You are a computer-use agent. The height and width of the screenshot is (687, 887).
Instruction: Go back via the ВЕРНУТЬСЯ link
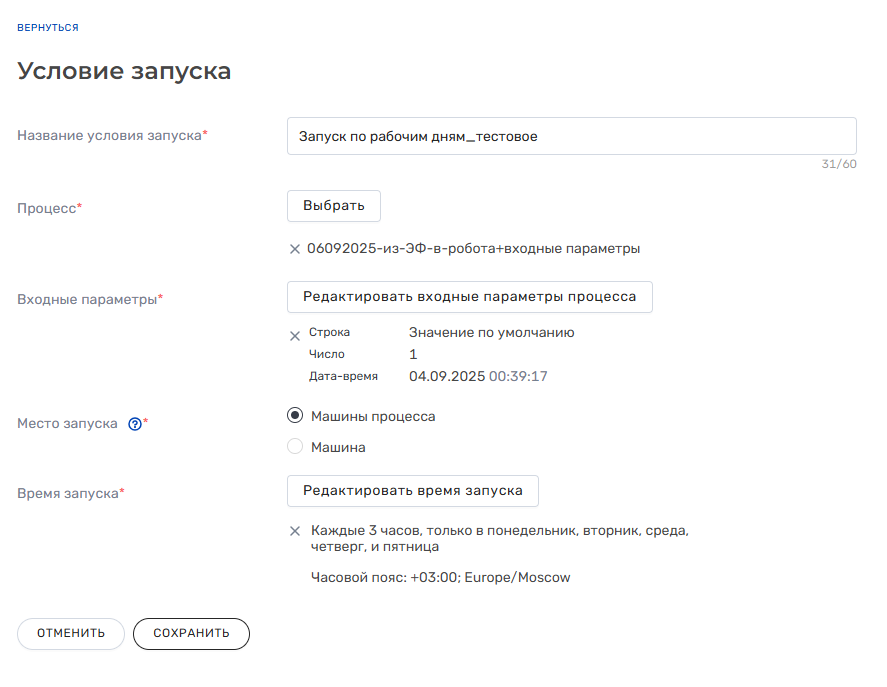(47, 27)
